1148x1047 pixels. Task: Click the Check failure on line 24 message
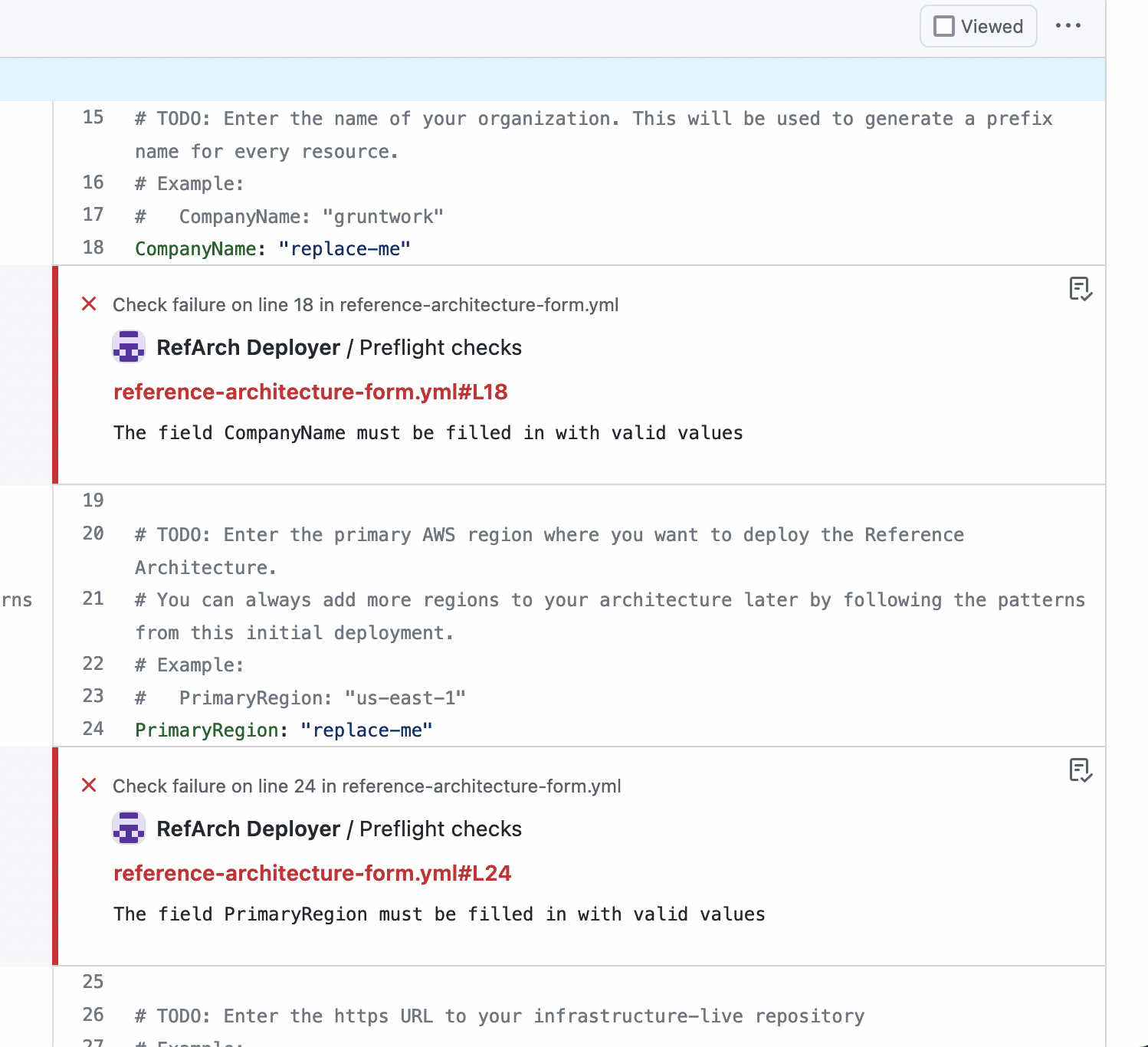(x=367, y=786)
